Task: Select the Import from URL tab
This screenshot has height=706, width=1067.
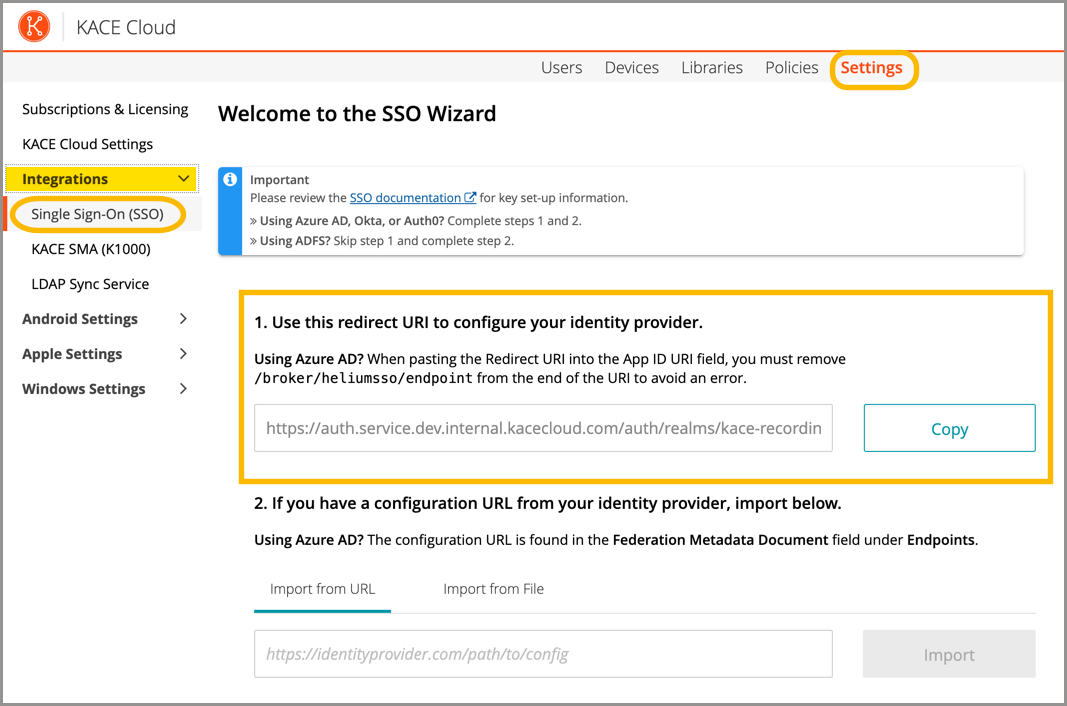Action: [x=322, y=589]
